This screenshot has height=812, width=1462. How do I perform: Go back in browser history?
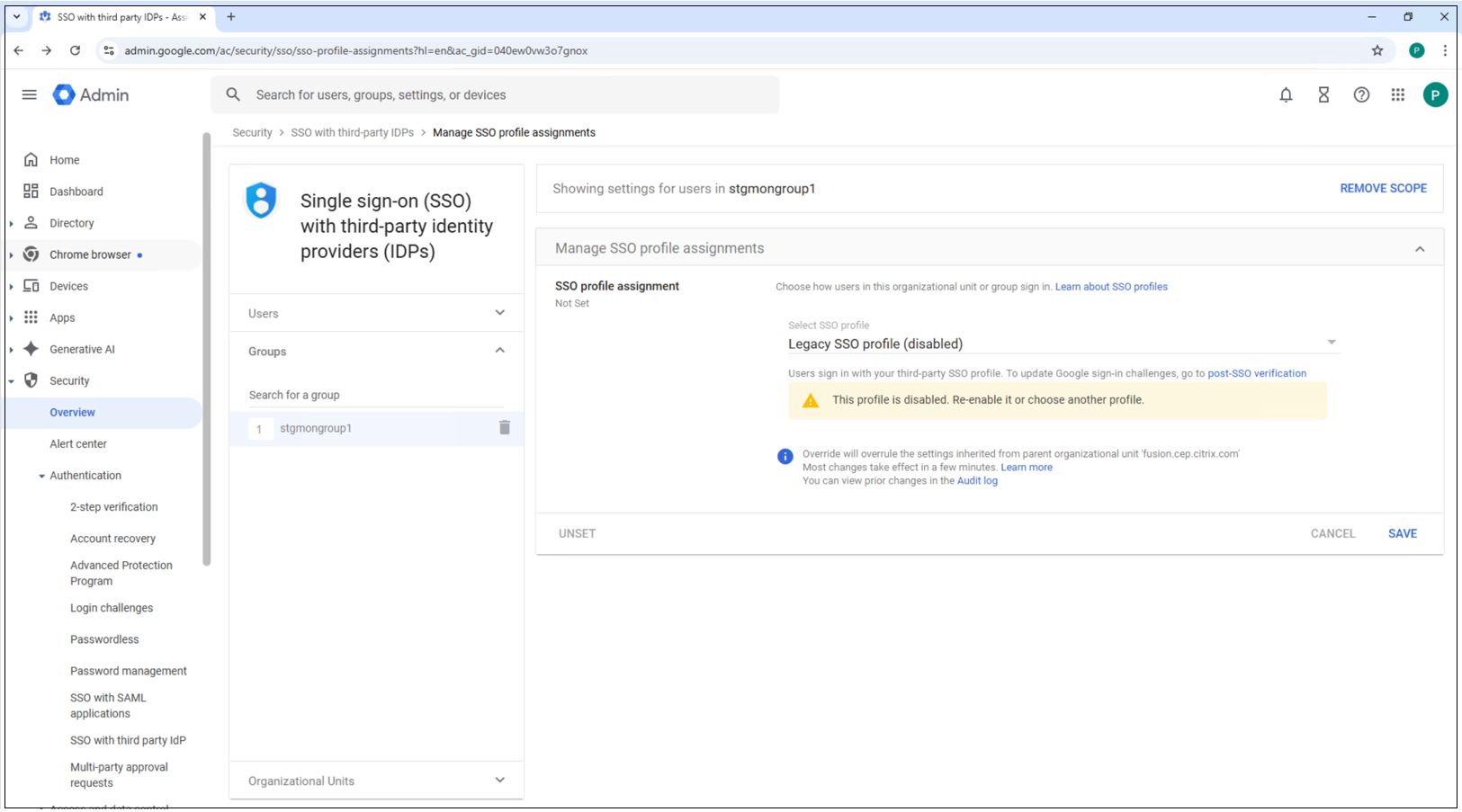point(19,50)
